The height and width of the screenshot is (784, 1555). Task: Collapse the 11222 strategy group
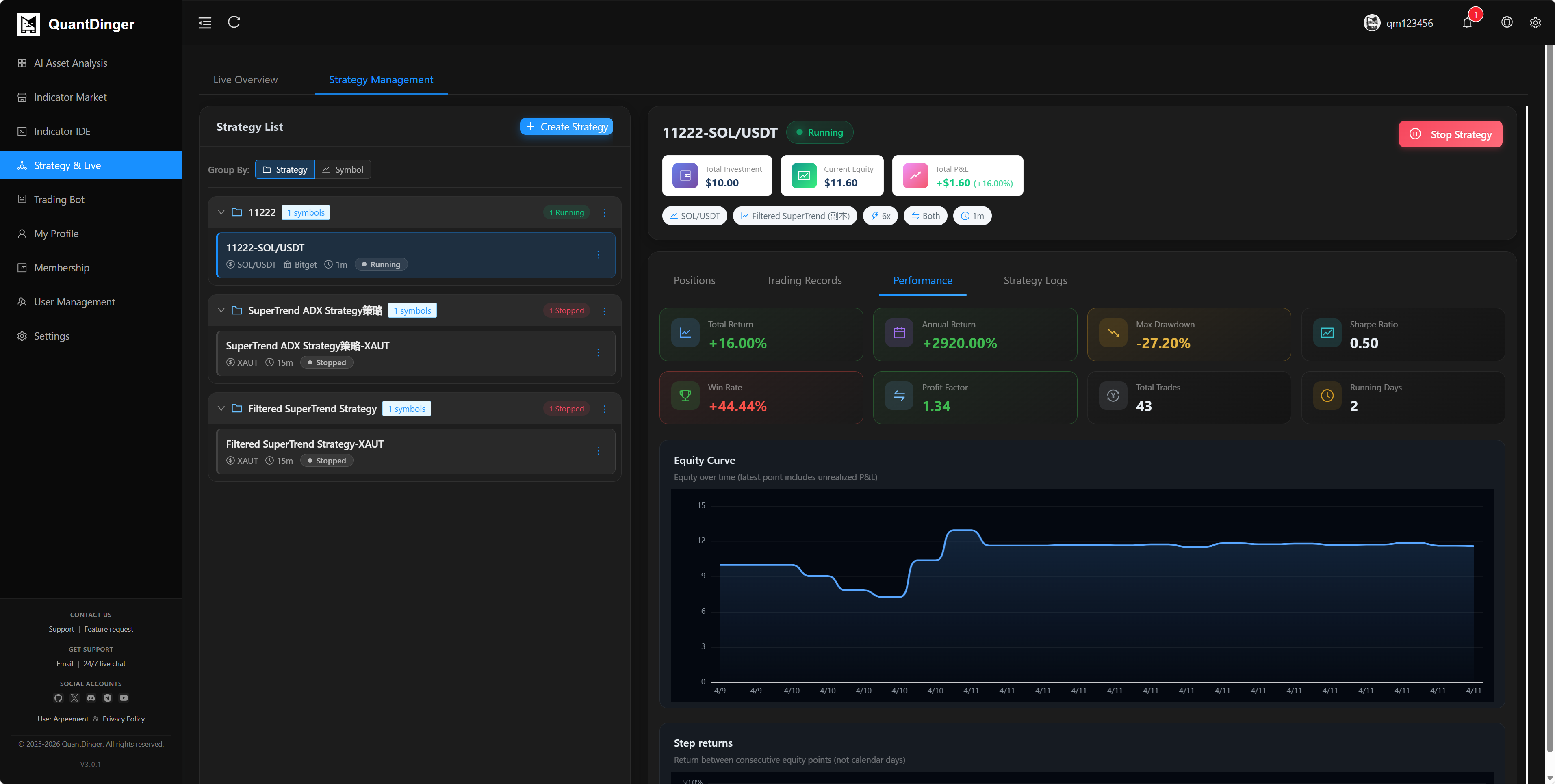[221, 212]
